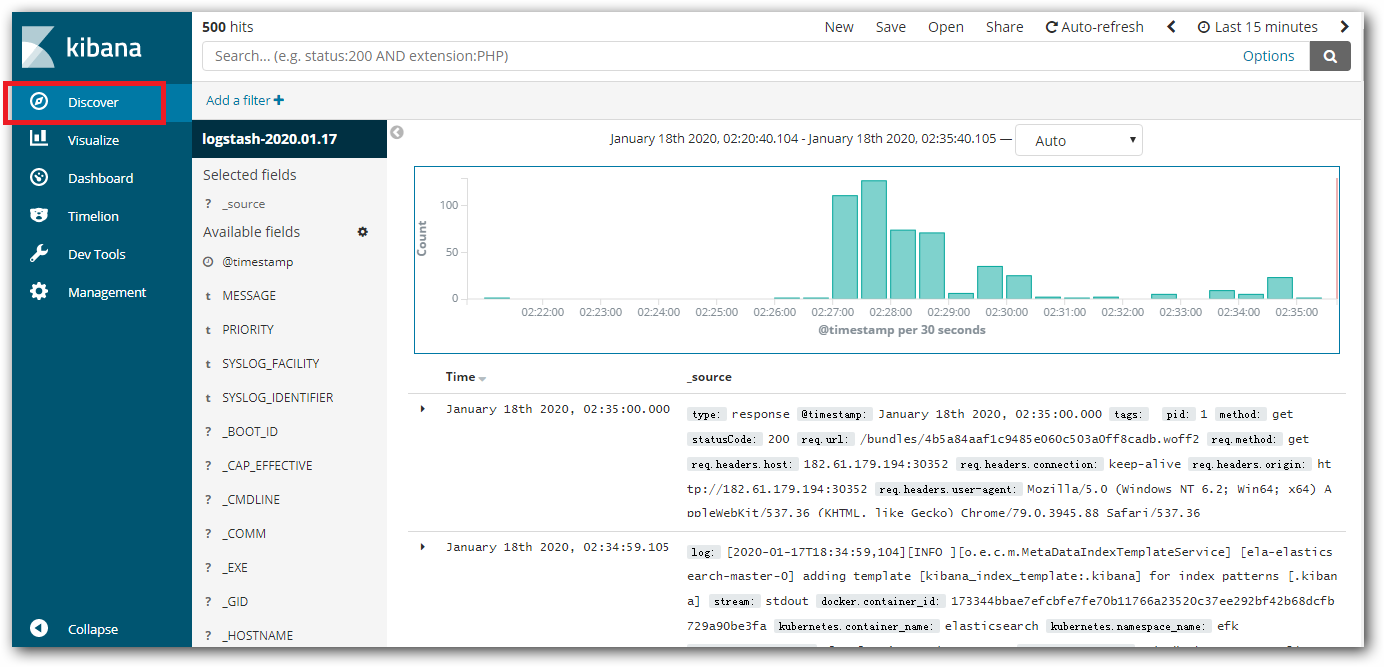Click the histogram bar at 02:28:00
Viewport: 1384px width, 667px height.
903,264
